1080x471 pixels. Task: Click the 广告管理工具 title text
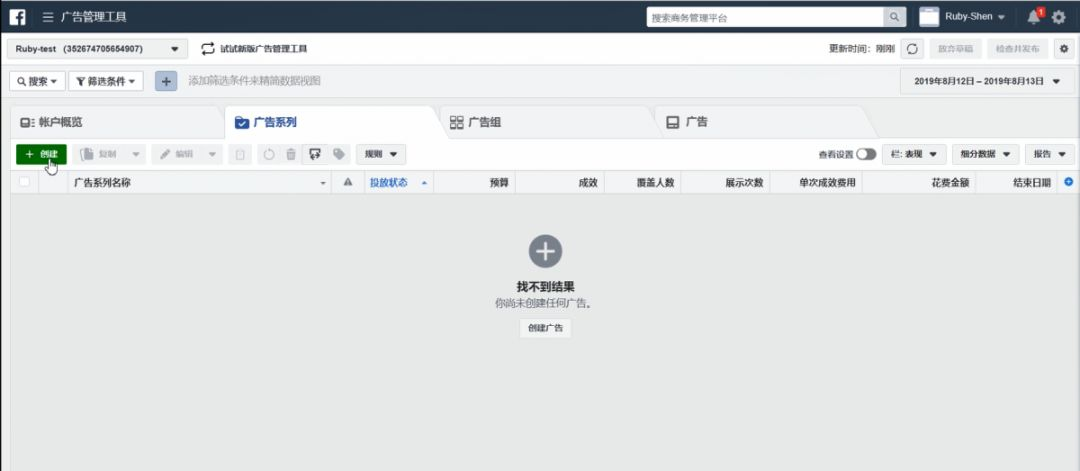click(x=94, y=17)
